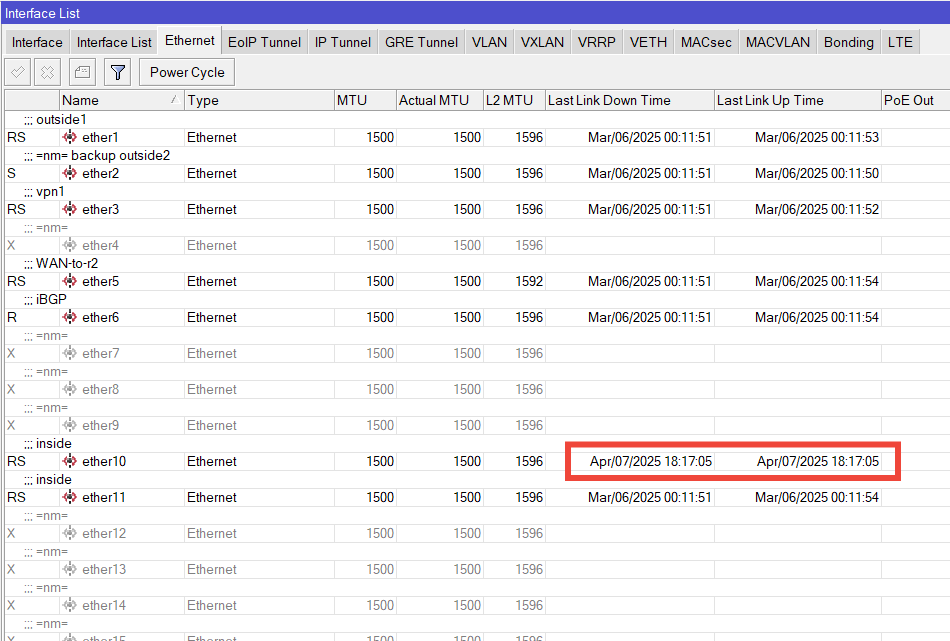
Task: Open the MACVLAN tab
Action: pyautogui.click(x=778, y=42)
